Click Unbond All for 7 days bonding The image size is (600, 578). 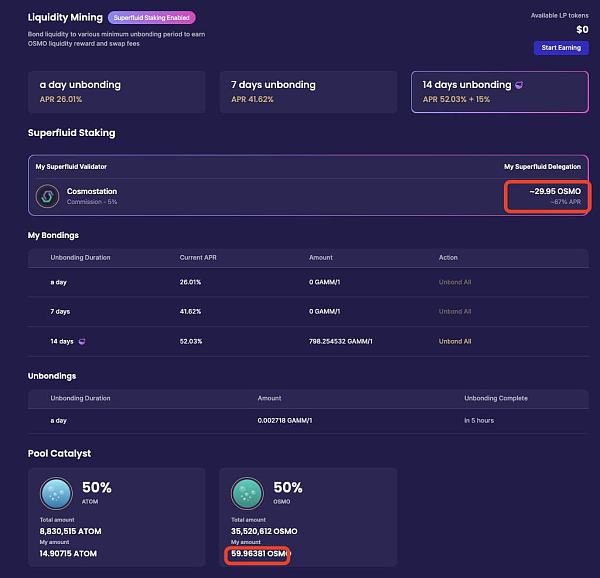(455, 312)
